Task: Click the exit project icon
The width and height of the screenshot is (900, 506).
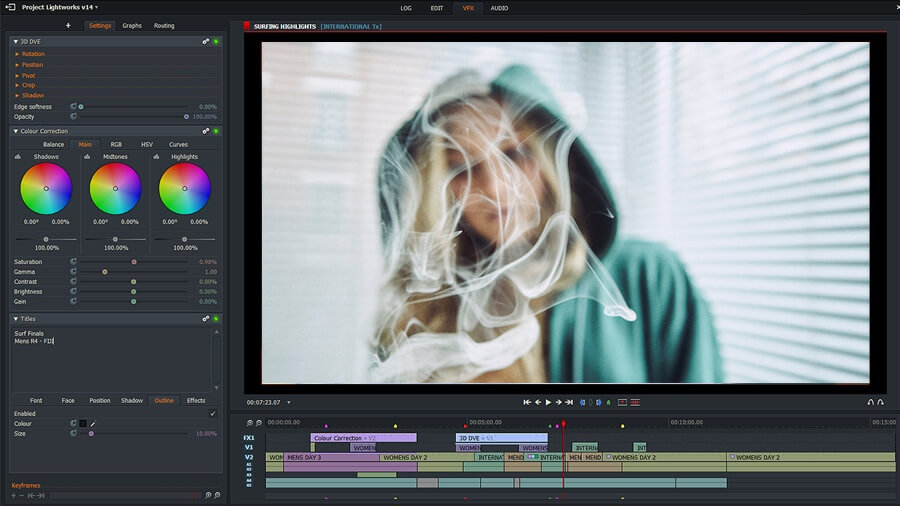Action: [x=10, y=7]
